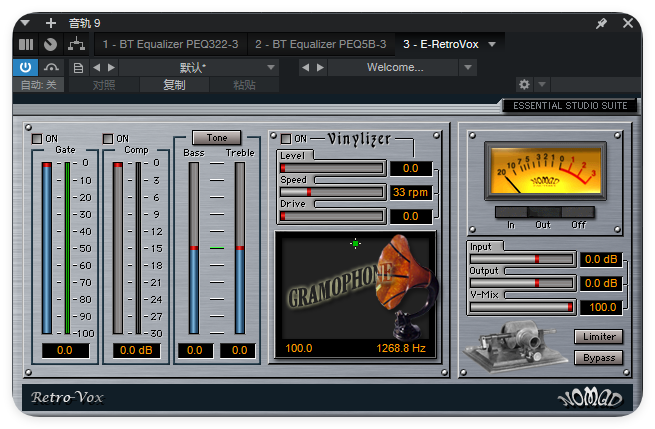Toggle the plugin power activate button

(25, 67)
